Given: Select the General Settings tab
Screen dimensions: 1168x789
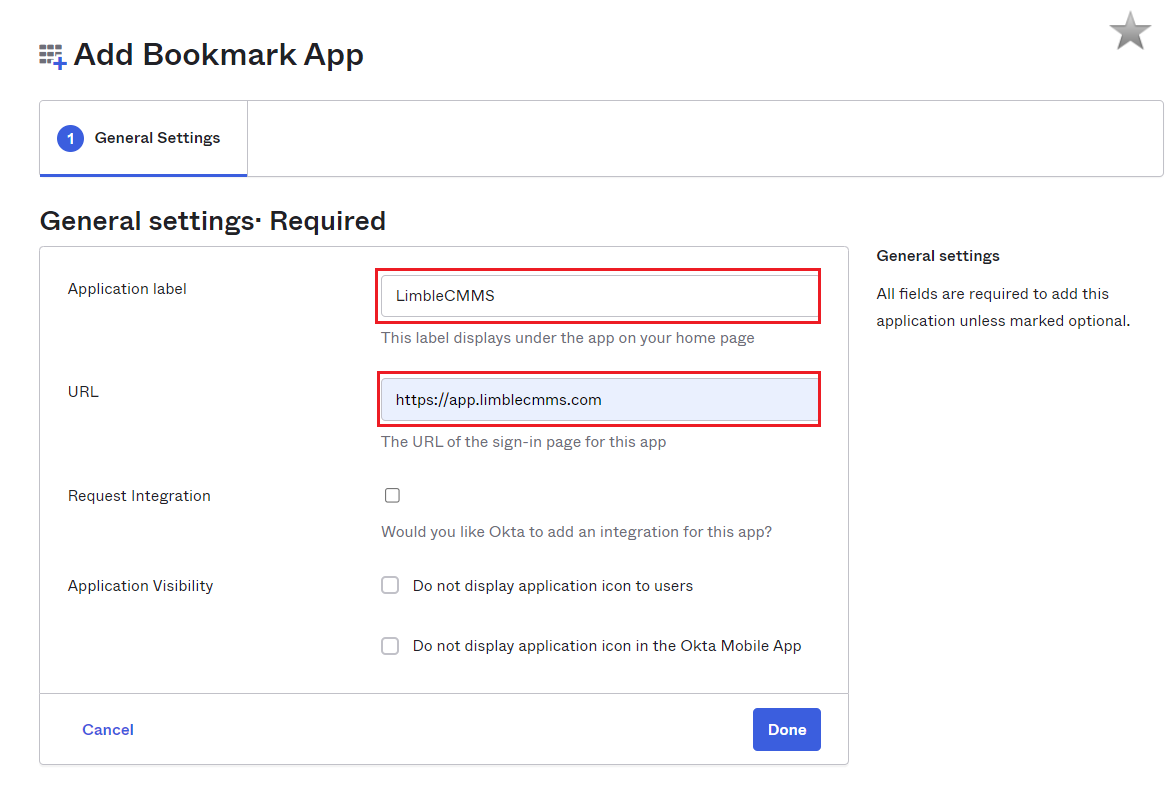Looking at the screenshot, I should [157, 138].
